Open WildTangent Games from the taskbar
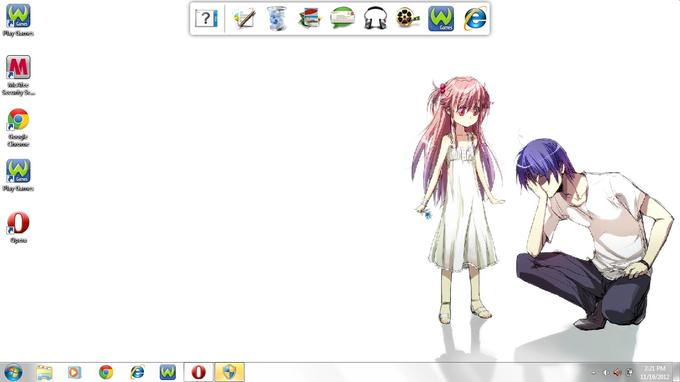This screenshot has height=382, width=680. [167, 372]
